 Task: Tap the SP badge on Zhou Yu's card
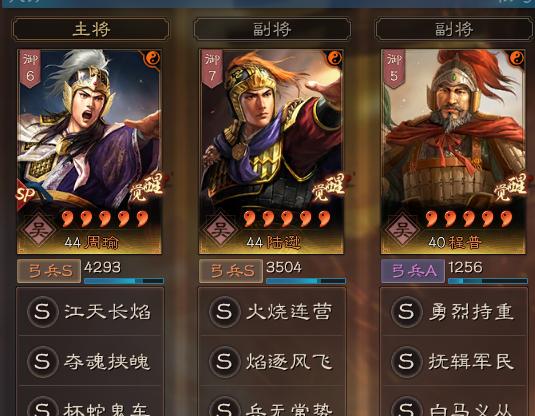[26, 195]
